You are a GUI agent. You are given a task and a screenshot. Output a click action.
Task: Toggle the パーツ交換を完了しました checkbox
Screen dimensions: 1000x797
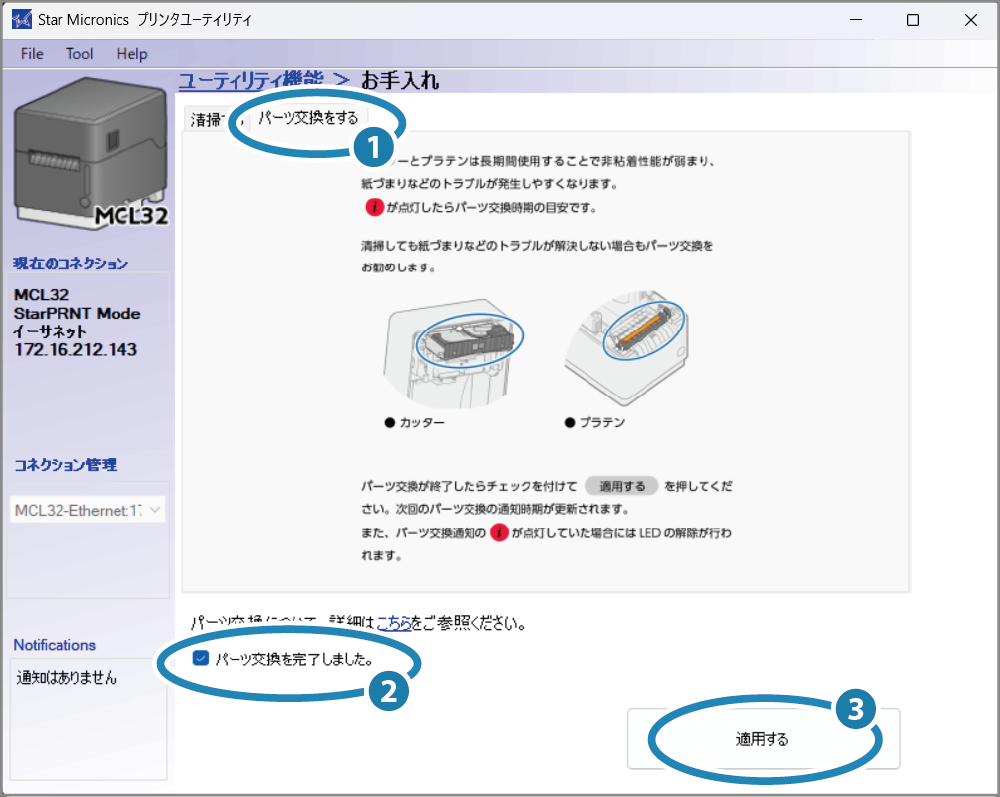coord(201,658)
